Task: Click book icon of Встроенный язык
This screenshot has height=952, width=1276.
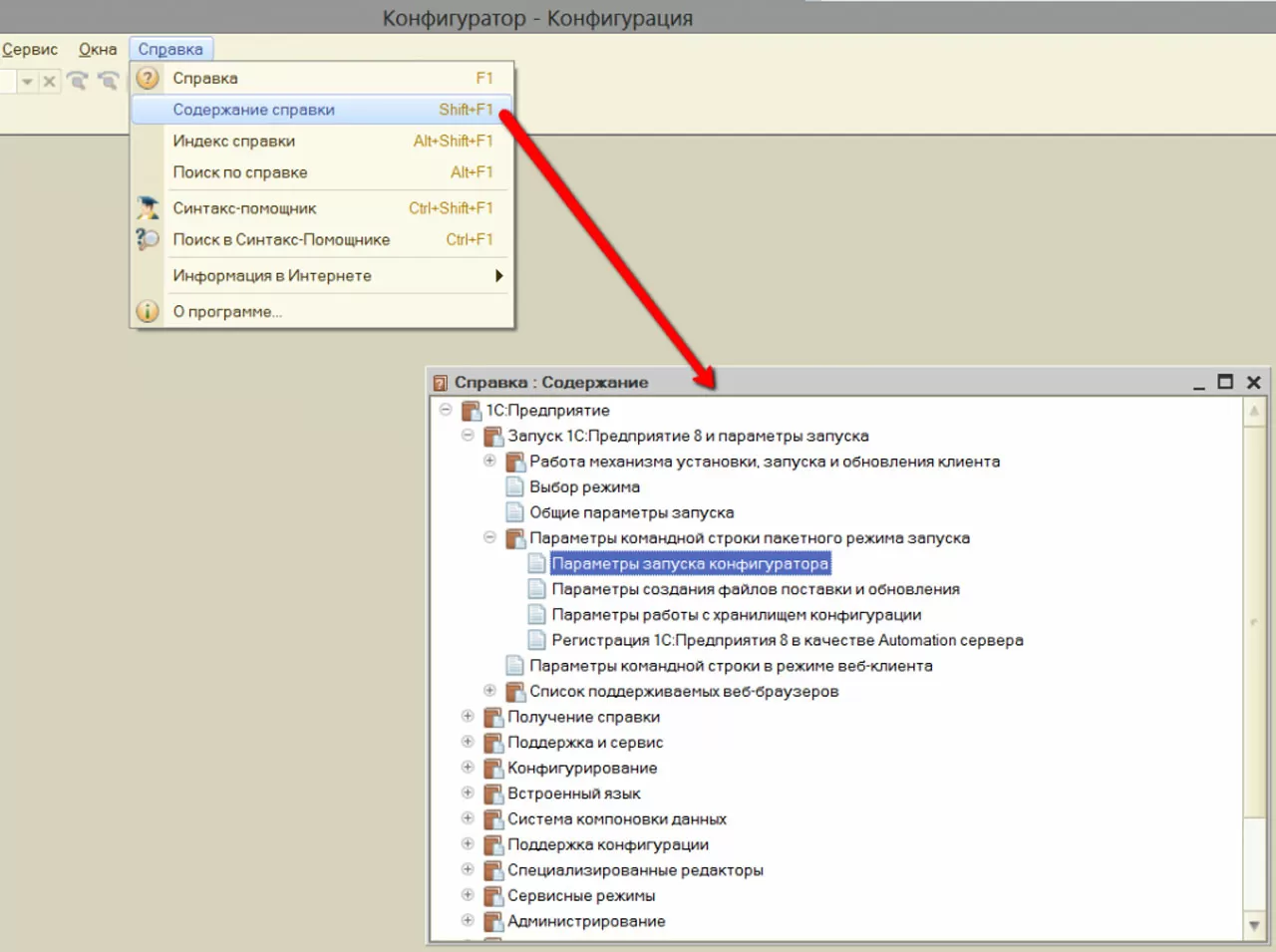Action: [x=493, y=794]
